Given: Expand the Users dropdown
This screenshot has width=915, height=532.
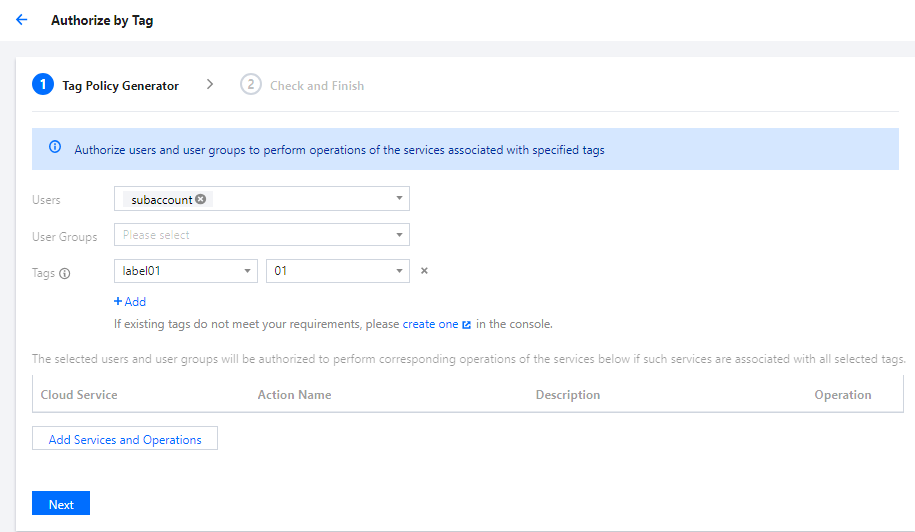Looking at the screenshot, I should coord(400,198).
